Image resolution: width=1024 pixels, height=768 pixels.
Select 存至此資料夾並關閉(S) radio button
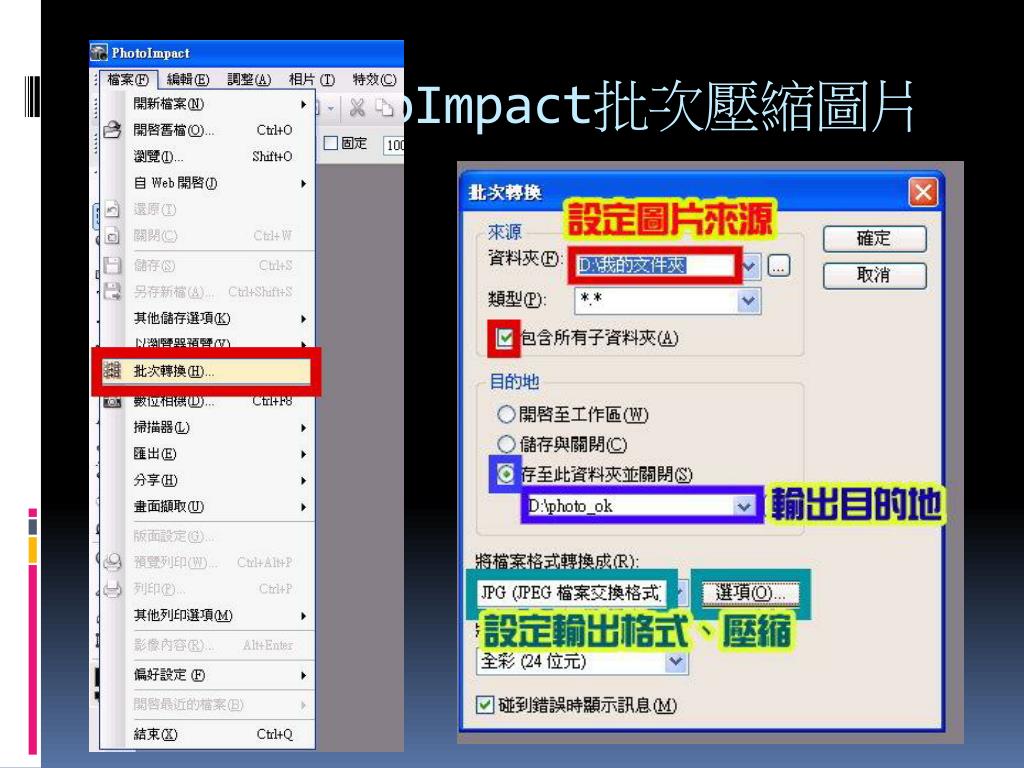505,474
